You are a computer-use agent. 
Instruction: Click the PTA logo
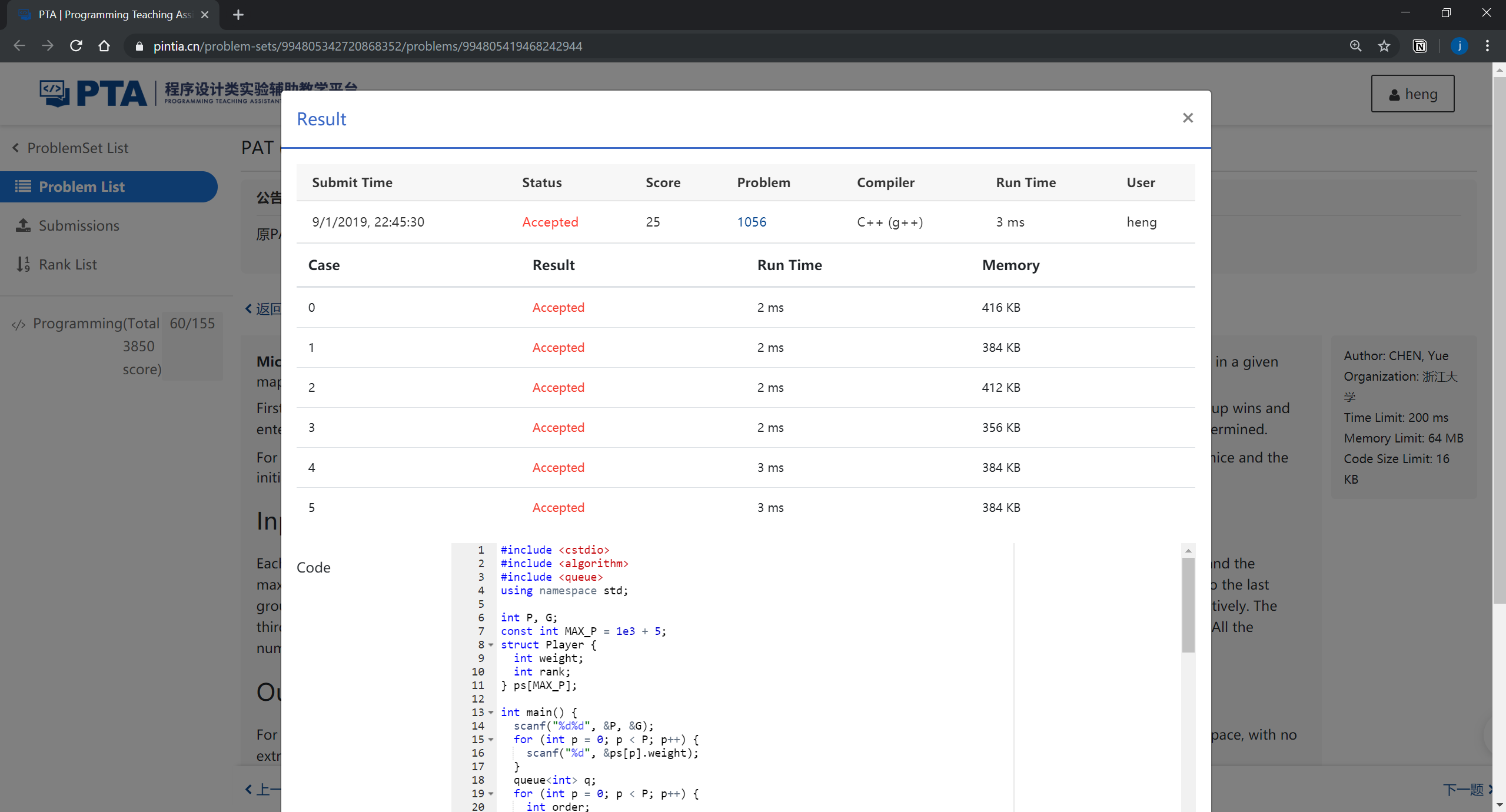pyautogui.click(x=93, y=94)
